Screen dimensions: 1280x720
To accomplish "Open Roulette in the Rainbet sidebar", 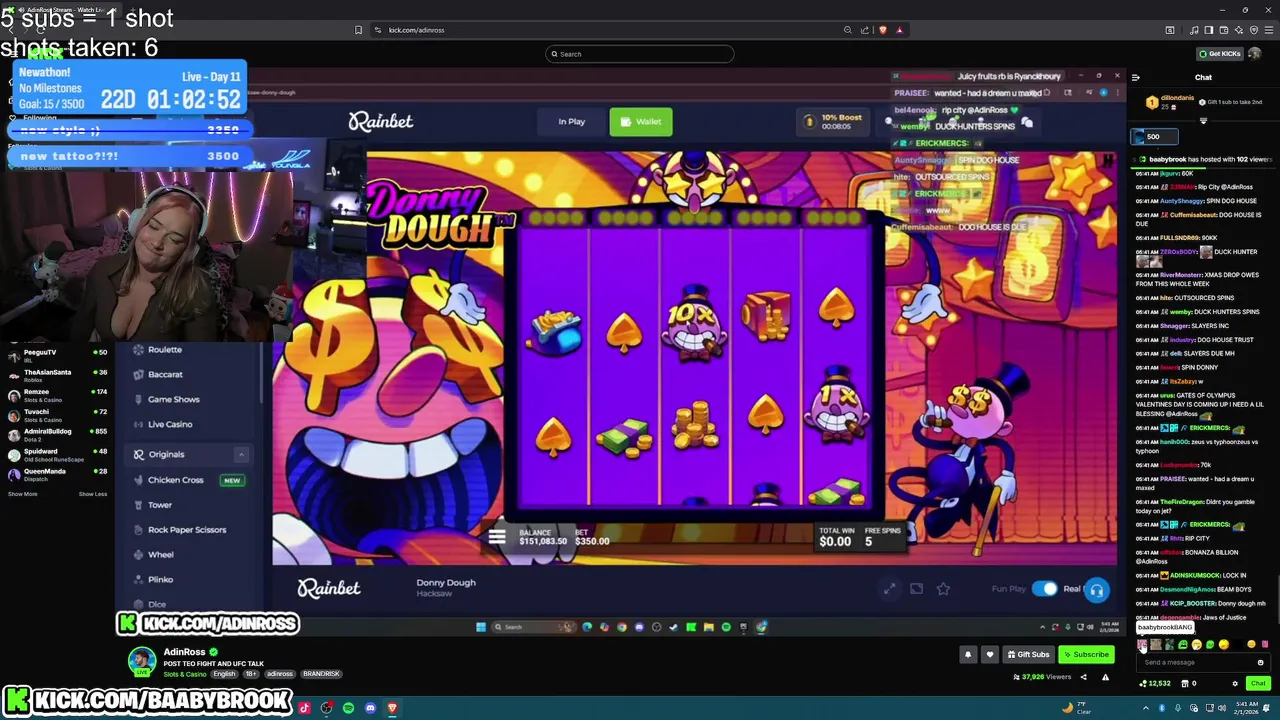I will [x=165, y=350].
